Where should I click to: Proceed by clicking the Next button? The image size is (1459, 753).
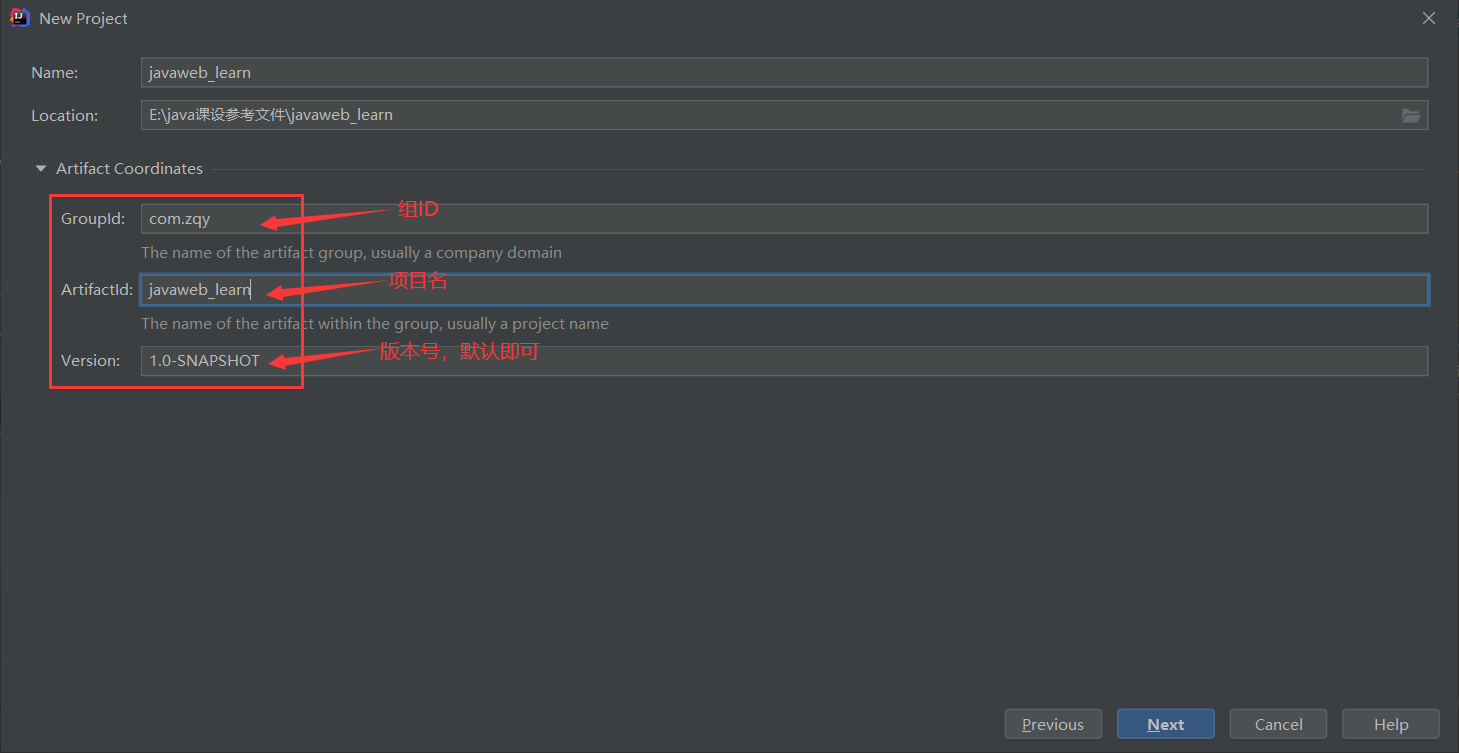pyautogui.click(x=1166, y=724)
